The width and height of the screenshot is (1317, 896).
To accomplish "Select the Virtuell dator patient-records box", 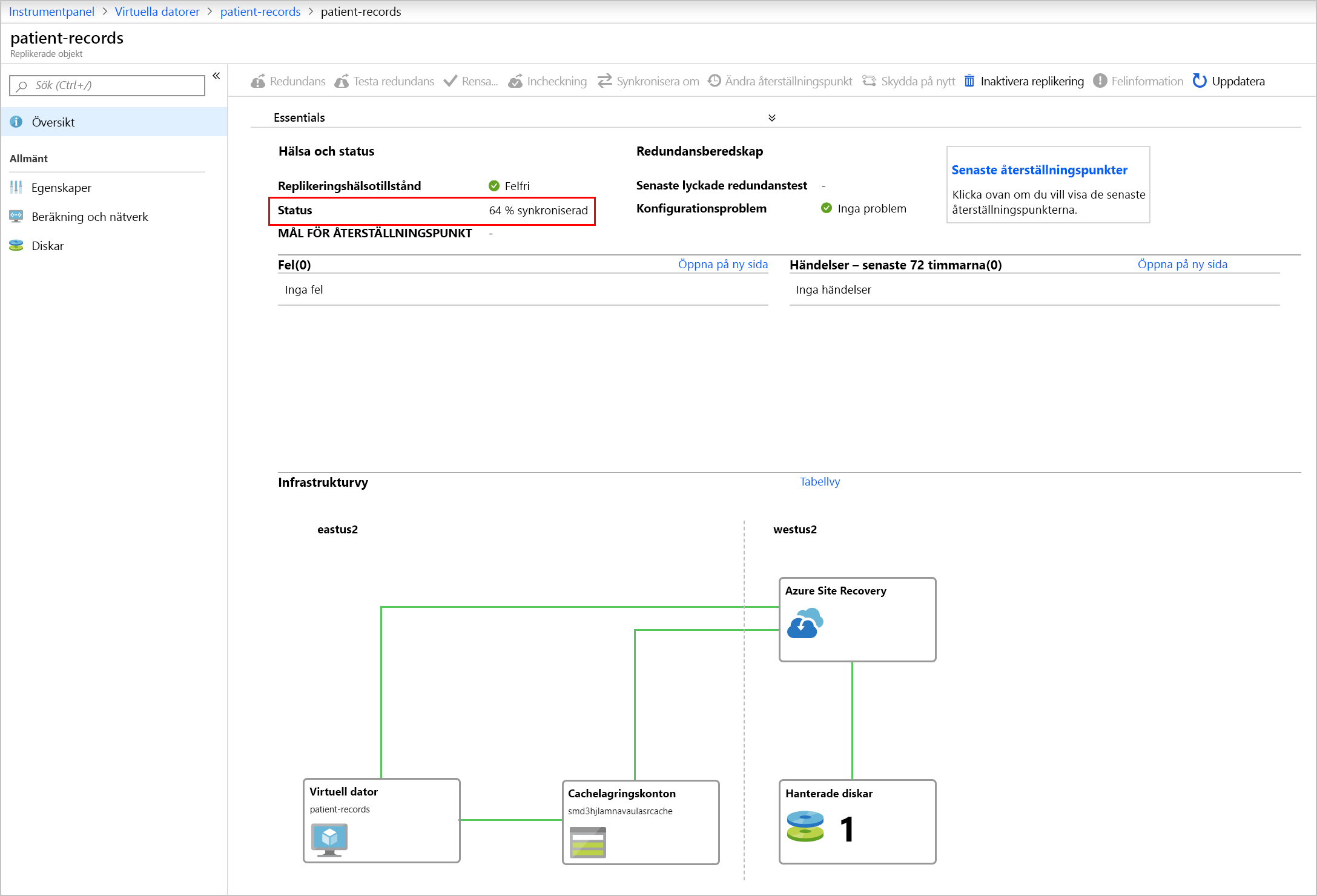I will pyautogui.click(x=381, y=820).
